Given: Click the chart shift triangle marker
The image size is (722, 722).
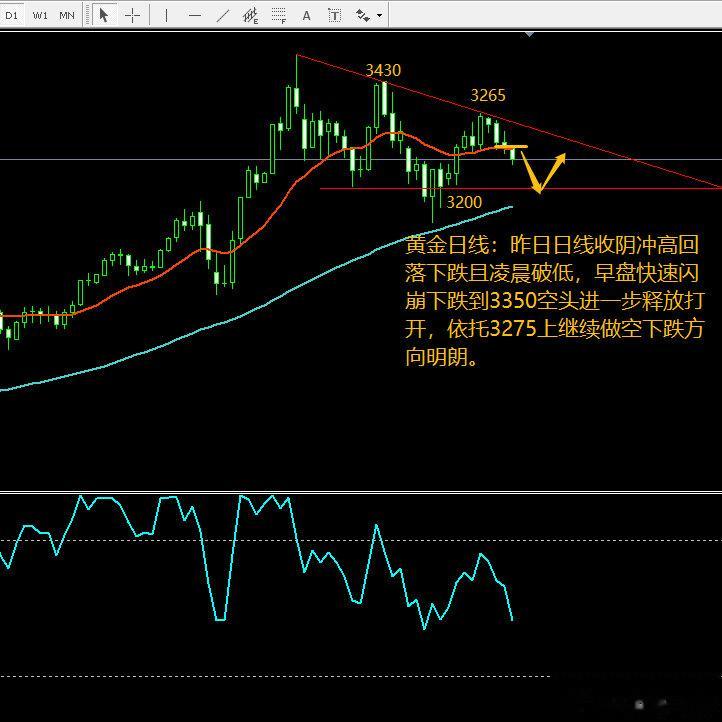Looking at the screenshot, I should (530, 35).
